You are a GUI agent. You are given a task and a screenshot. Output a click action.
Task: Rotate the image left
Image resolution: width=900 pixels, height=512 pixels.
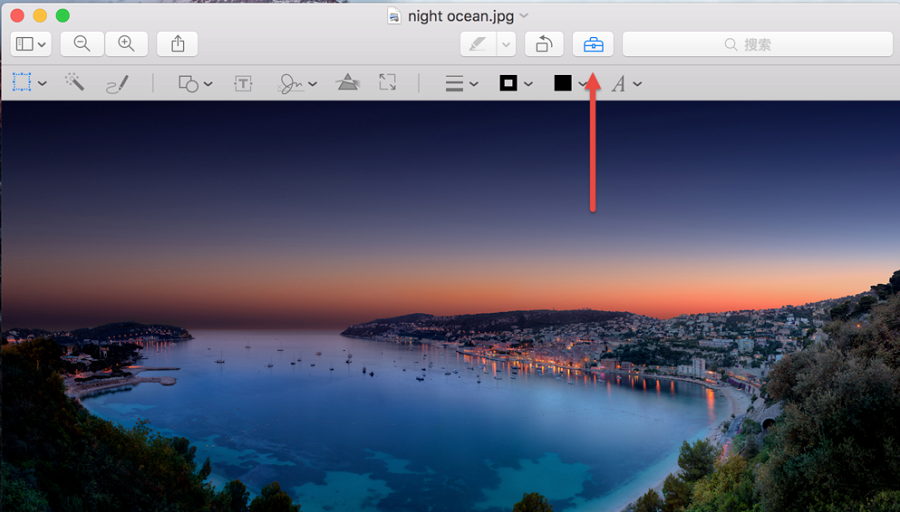544,44
